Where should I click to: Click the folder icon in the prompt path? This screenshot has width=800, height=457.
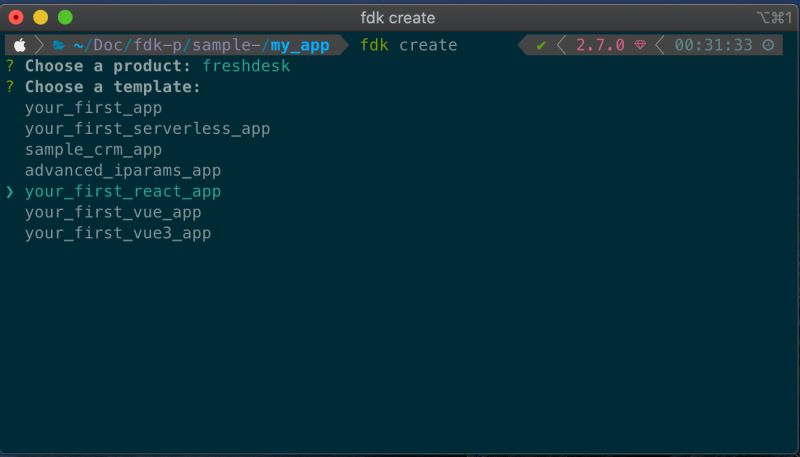[59, 45]
